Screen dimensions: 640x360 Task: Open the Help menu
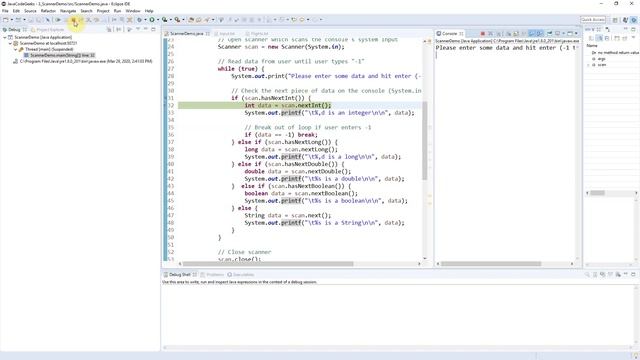[x=149, y=11]
